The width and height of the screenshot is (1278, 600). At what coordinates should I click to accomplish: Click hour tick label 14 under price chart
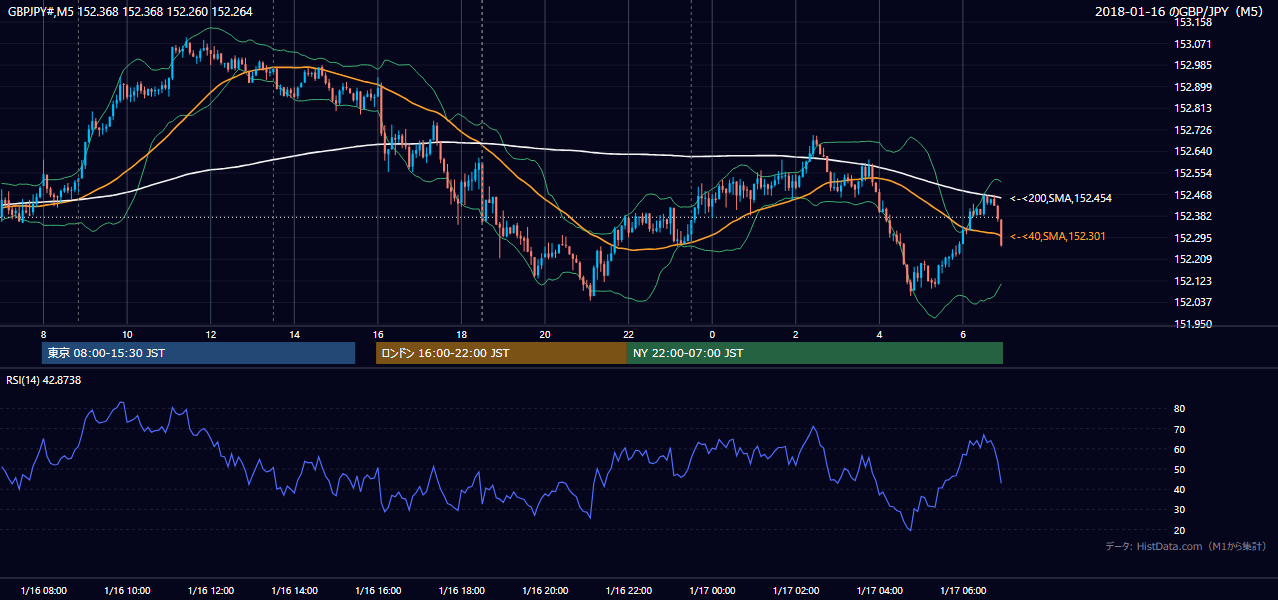click(294, 333)
